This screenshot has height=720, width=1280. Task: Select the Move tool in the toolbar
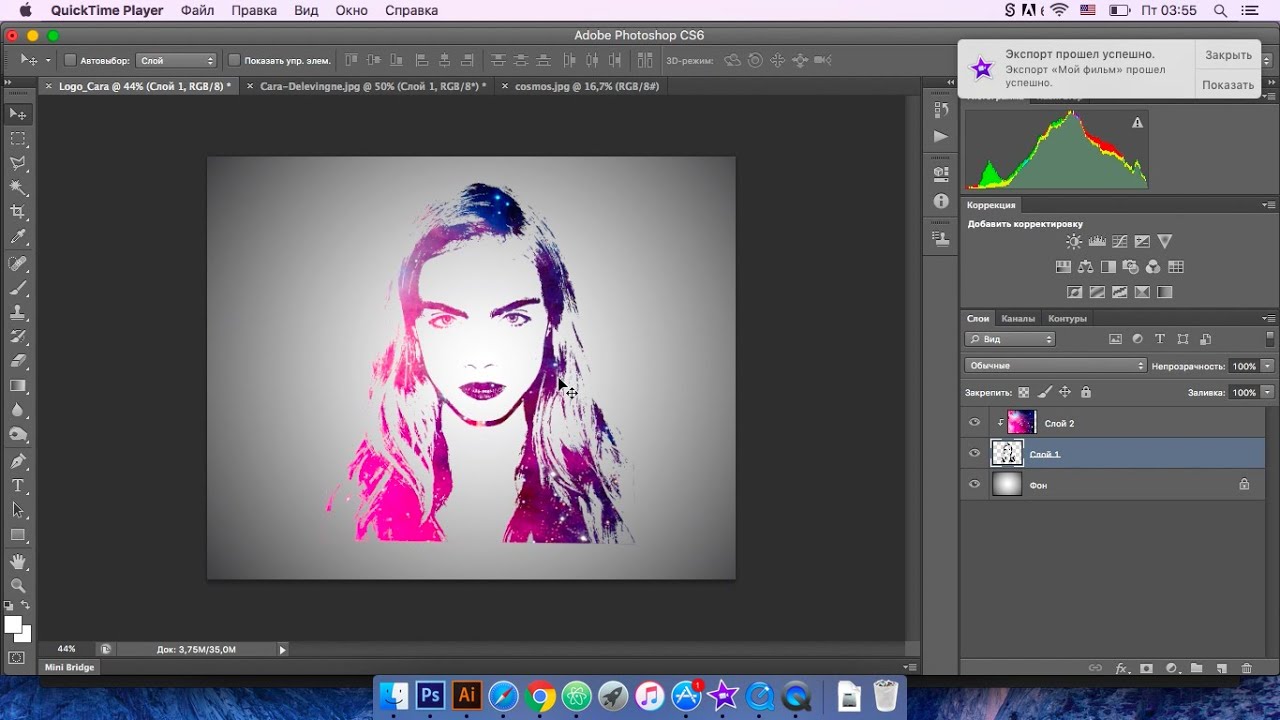pyautogui.click(x=18, y=114)
